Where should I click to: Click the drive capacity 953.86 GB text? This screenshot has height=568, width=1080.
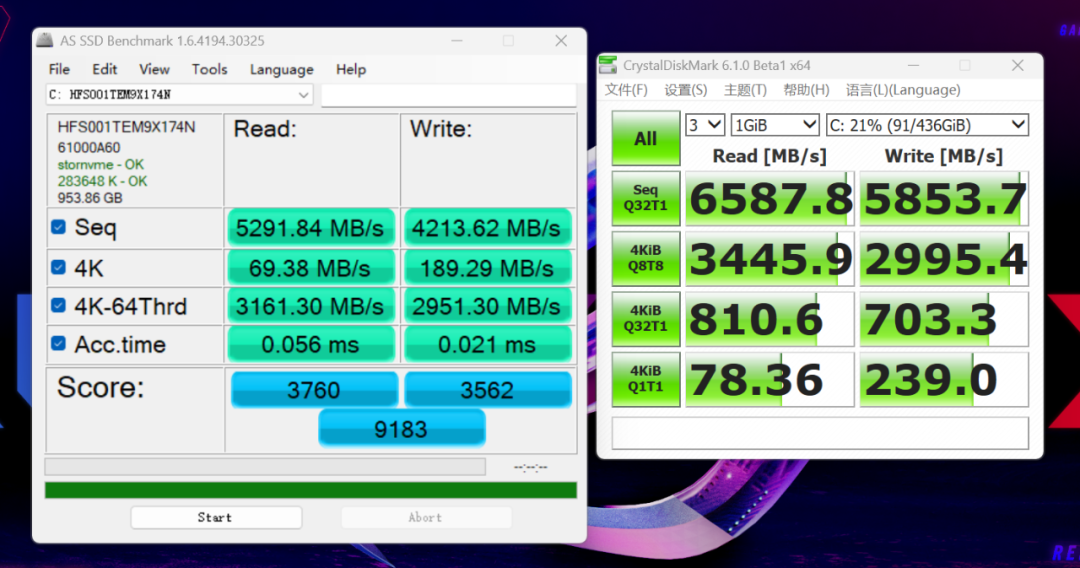pos(90,198)
